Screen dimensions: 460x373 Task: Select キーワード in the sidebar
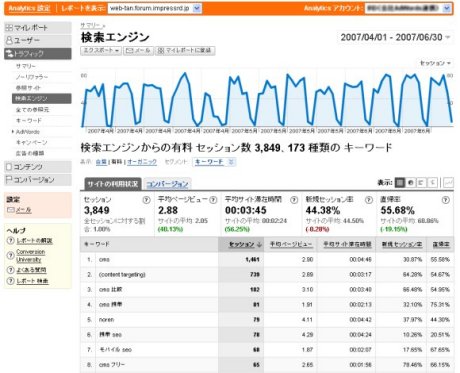(29, 121)
